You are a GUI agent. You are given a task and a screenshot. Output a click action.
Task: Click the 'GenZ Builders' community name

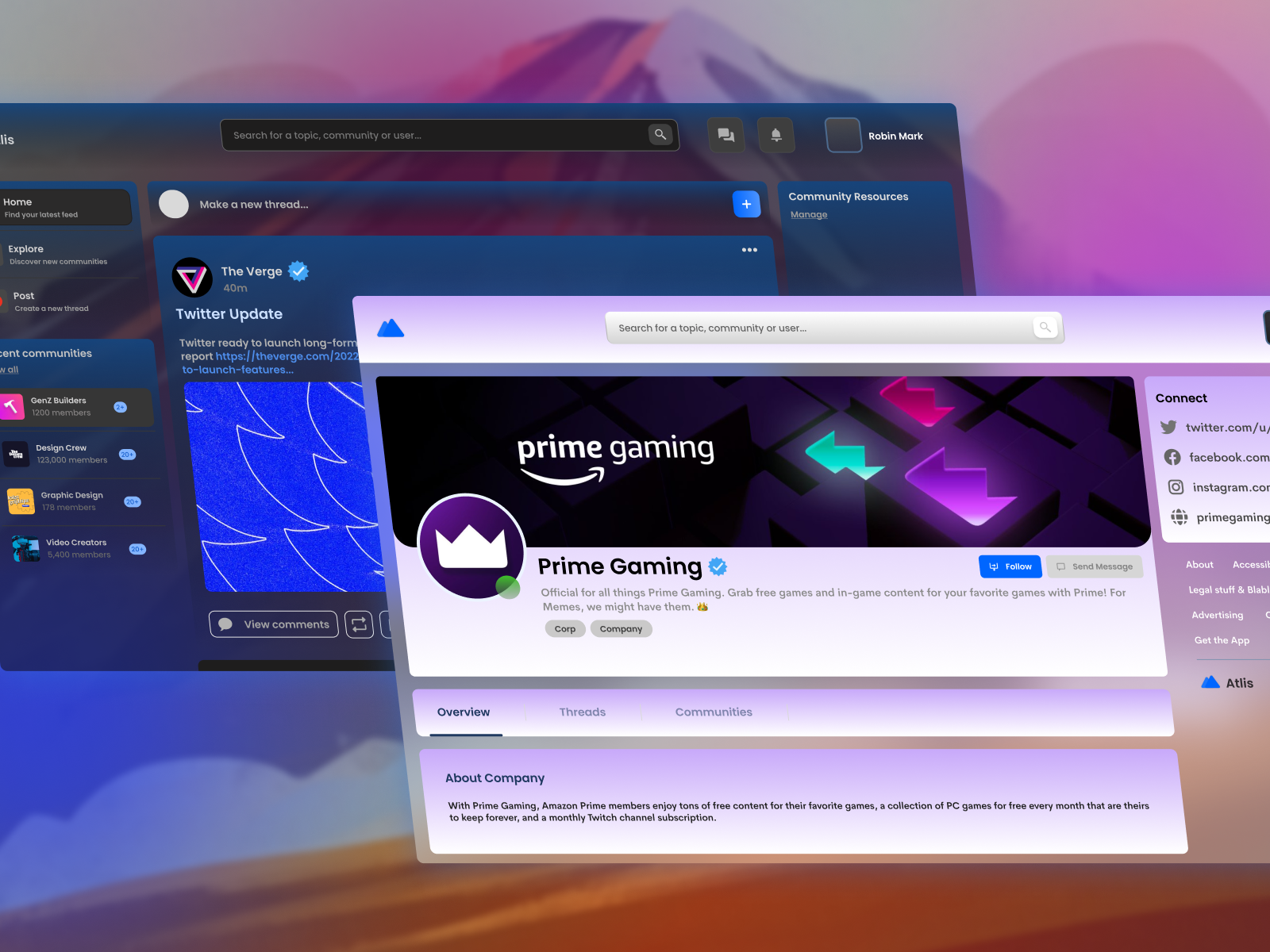coord(59,401)
